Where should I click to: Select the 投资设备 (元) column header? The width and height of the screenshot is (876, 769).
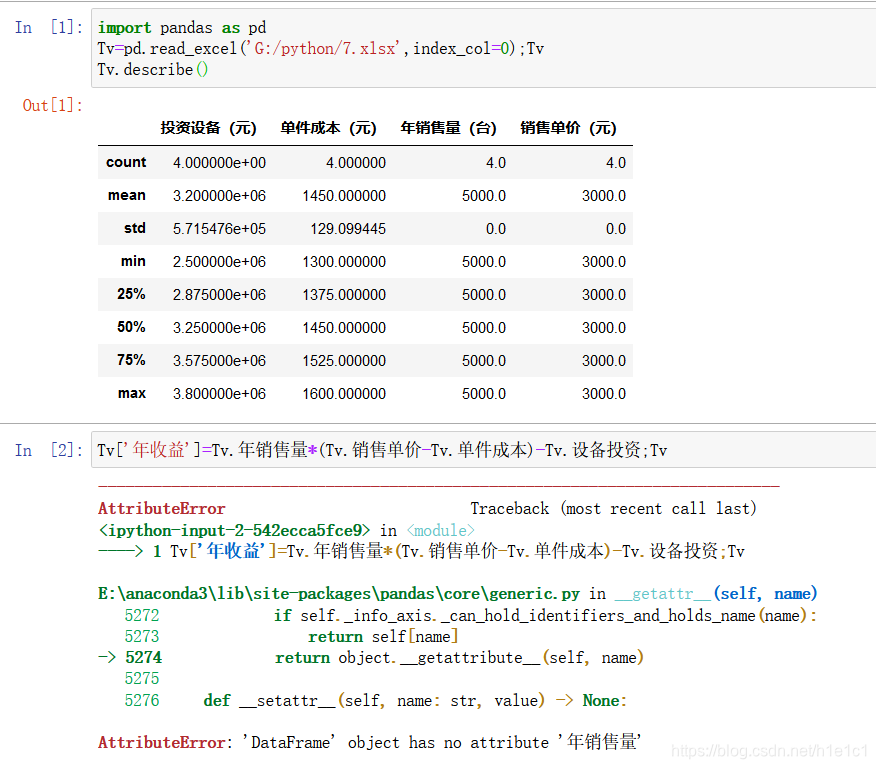tap(210, 128)
